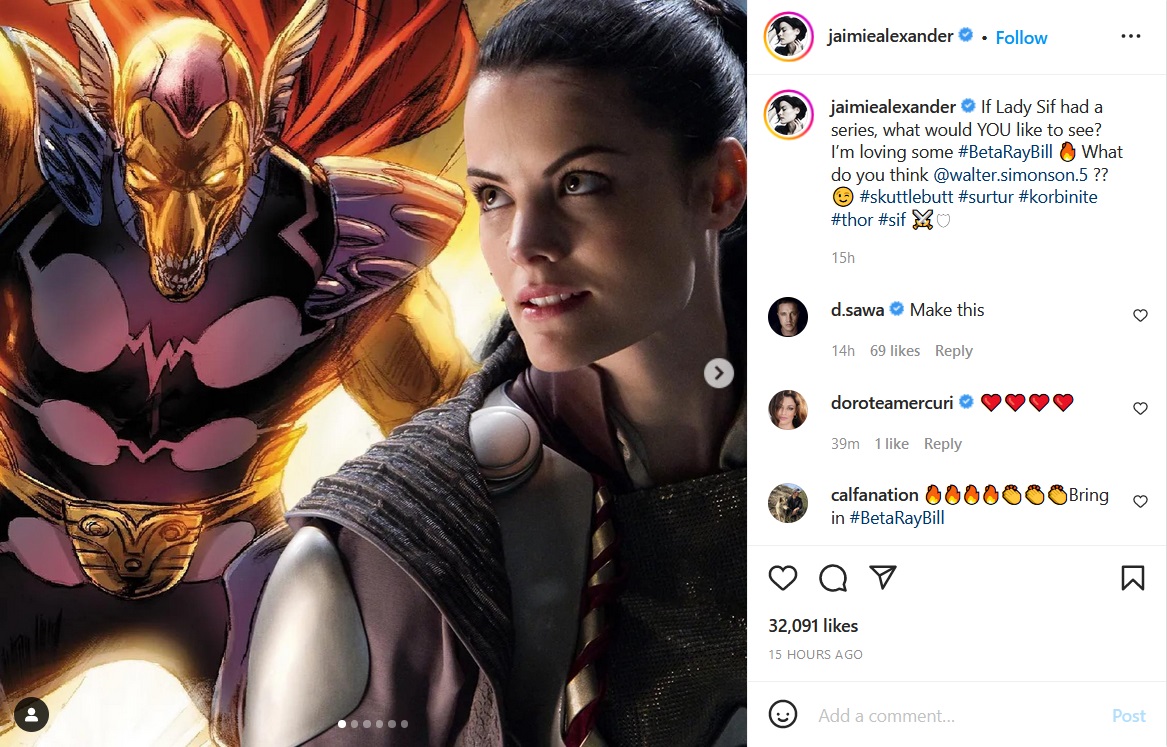Like d.sawa's comment
Image resolution: width=1167 pixels, height=747 pixels.
[1140, 315]
